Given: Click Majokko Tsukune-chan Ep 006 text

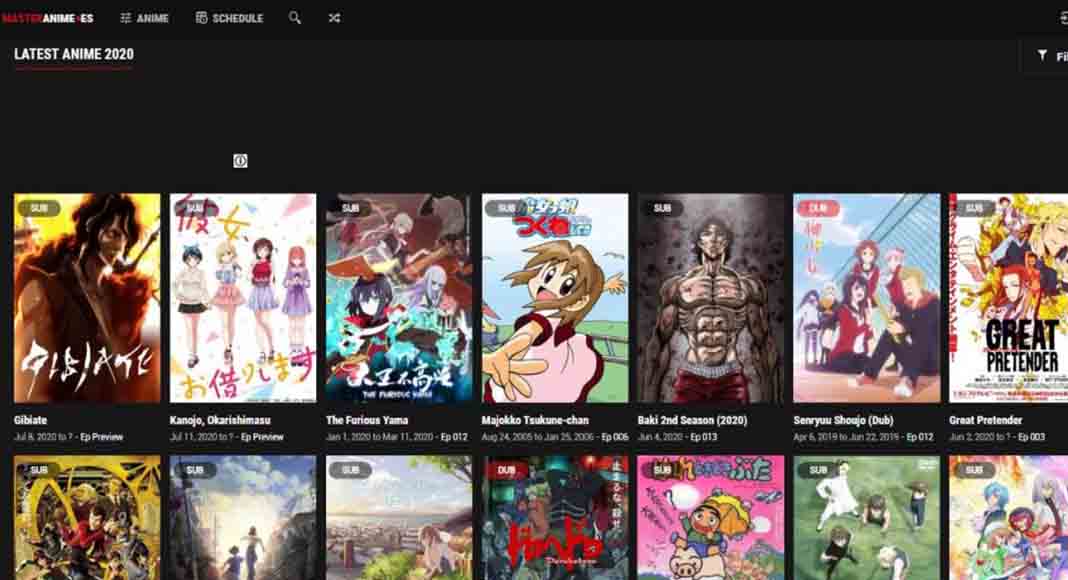Looking at the screenshot, I should [x=614, y=437].
